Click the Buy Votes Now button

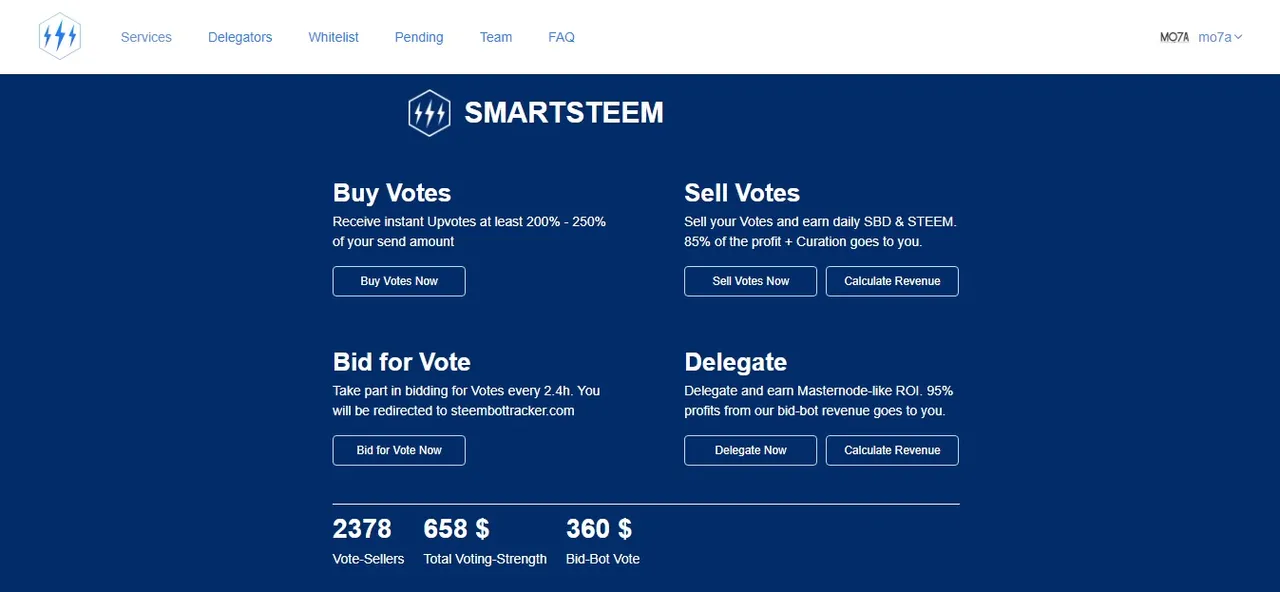point(399,281)
